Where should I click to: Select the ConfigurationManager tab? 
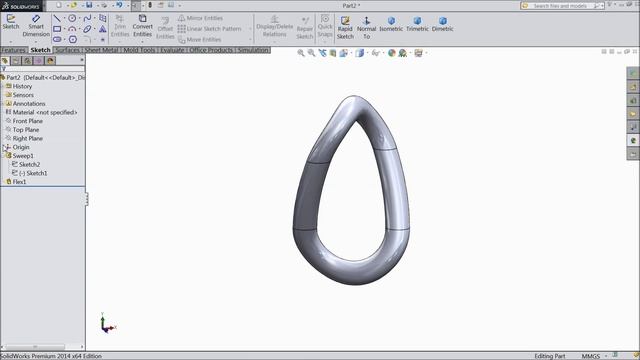click(x=27, y=61)
